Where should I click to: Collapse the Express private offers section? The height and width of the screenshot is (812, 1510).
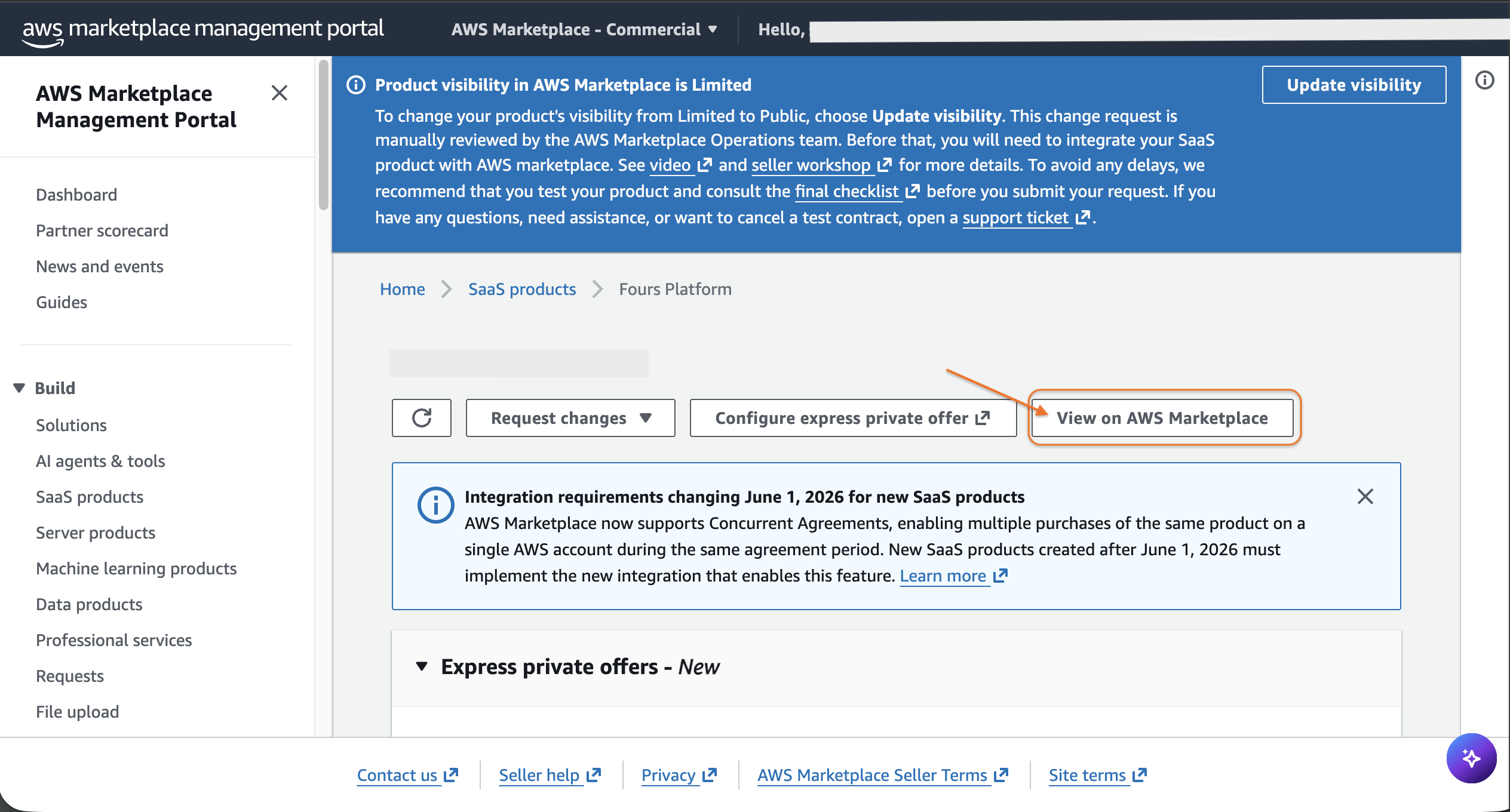point(422,666)
